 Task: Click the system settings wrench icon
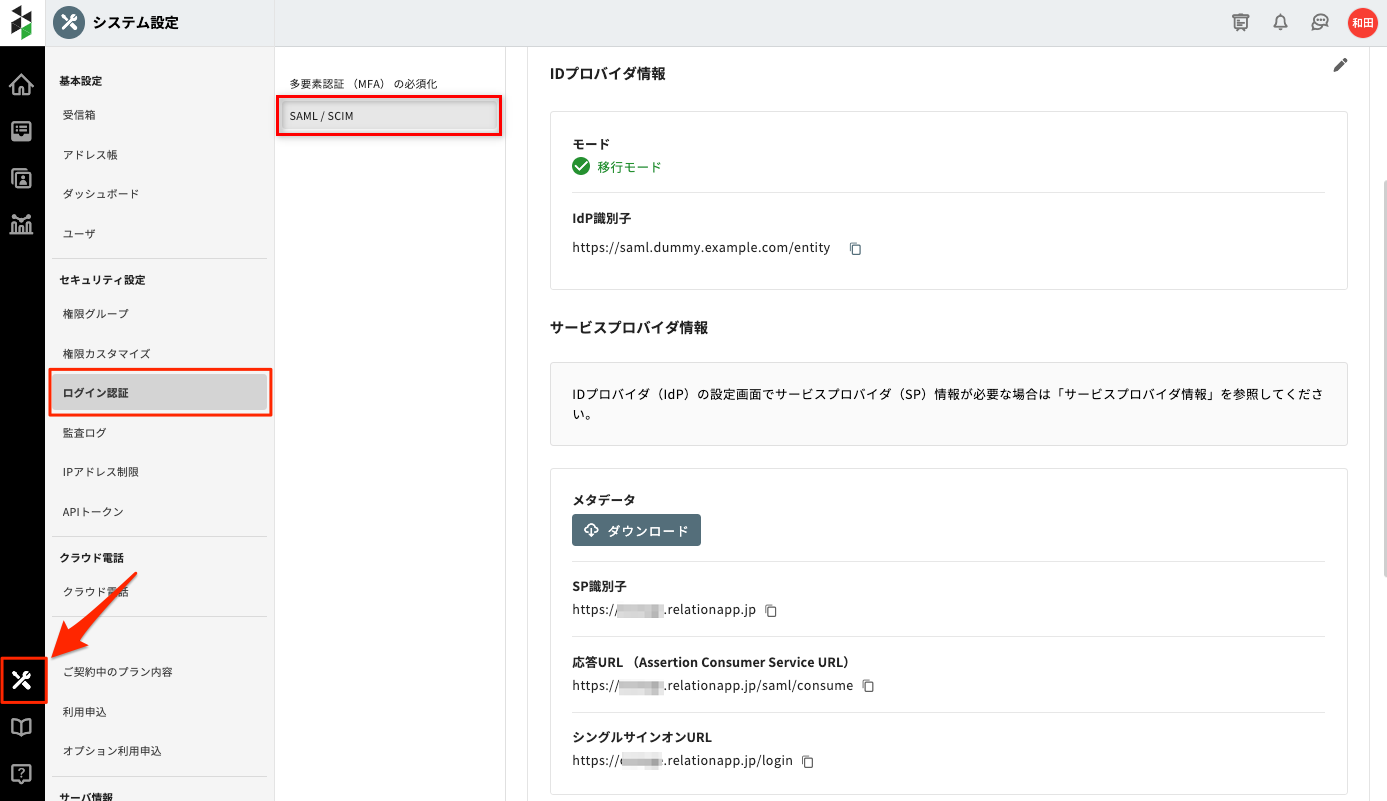click(x=22, y=681)
